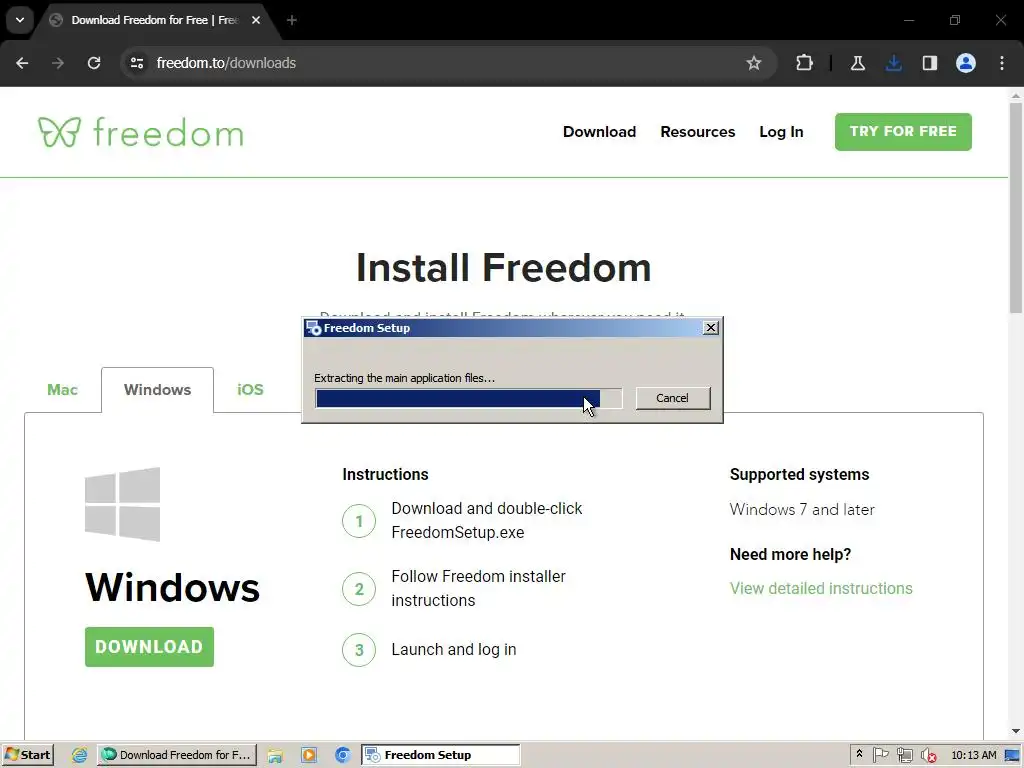Click the step 2 circle icon
Viewport: 1024px width, 768px height.
[359, 588]
